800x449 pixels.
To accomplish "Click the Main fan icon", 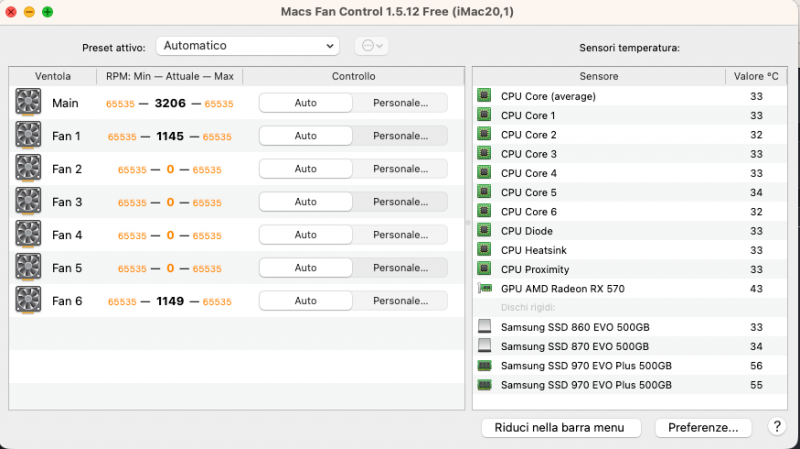I will 29,102.
